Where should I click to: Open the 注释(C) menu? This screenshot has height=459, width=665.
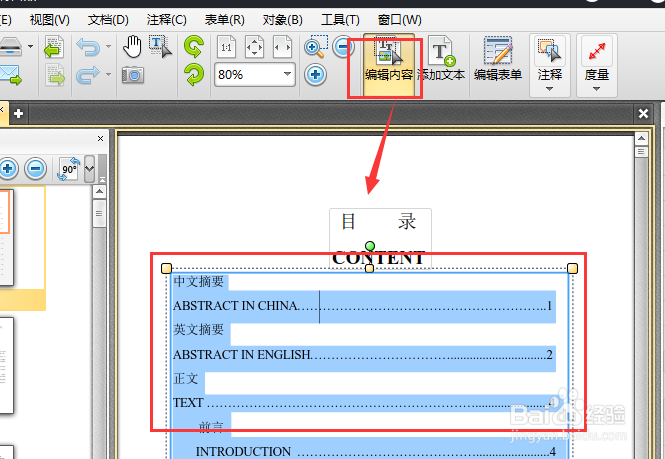[166, 20]
